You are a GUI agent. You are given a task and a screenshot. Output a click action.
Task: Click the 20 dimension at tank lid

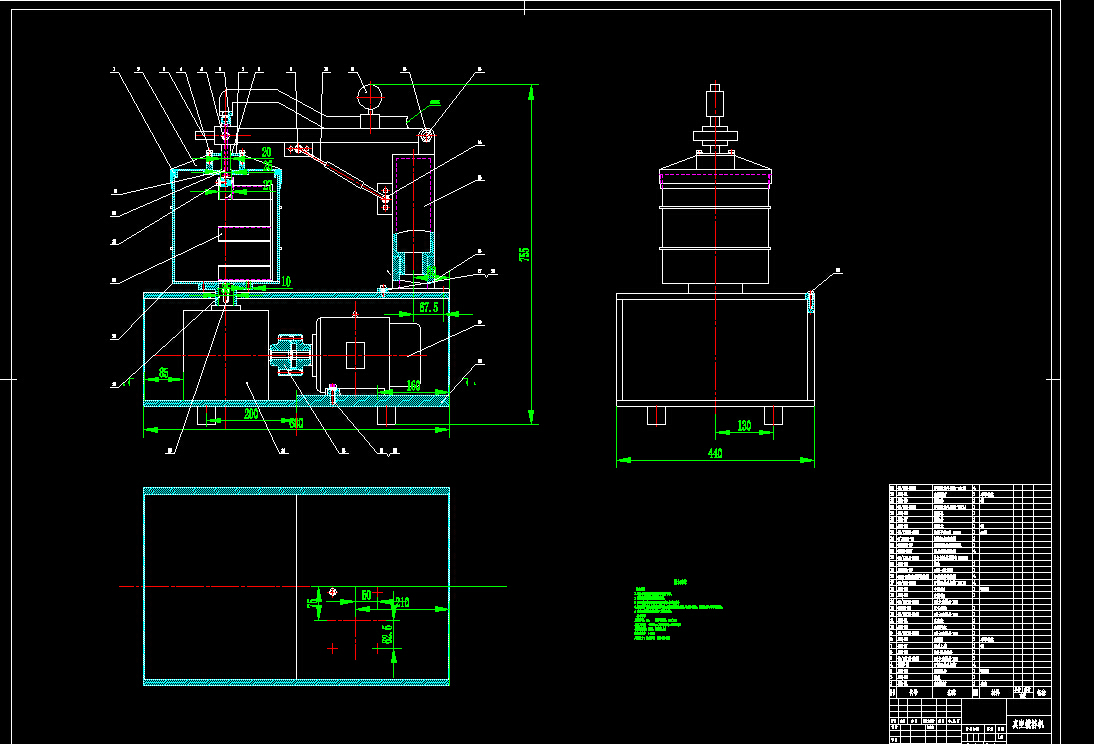click(x=267, y=152)
